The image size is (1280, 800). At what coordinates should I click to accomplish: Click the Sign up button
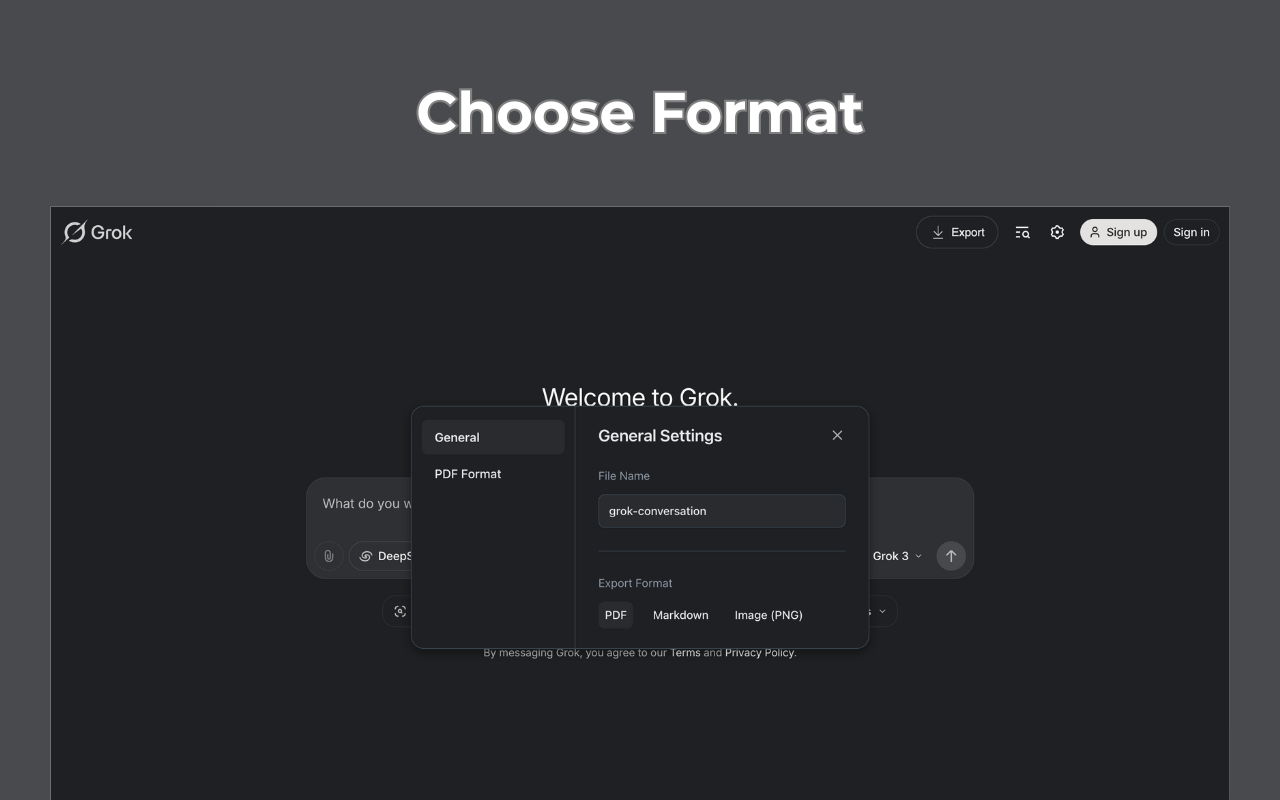[1118, 232]
